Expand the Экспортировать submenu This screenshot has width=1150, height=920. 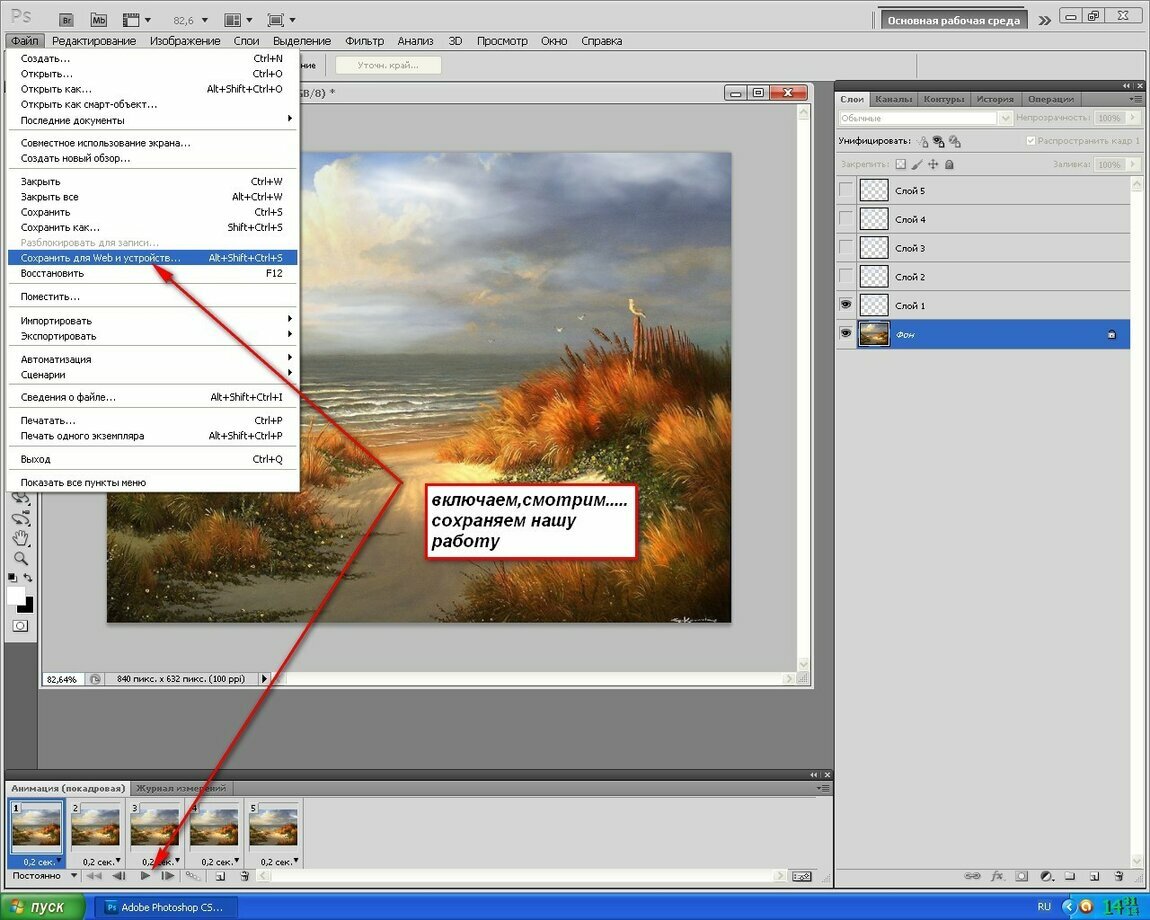point(152,336)
